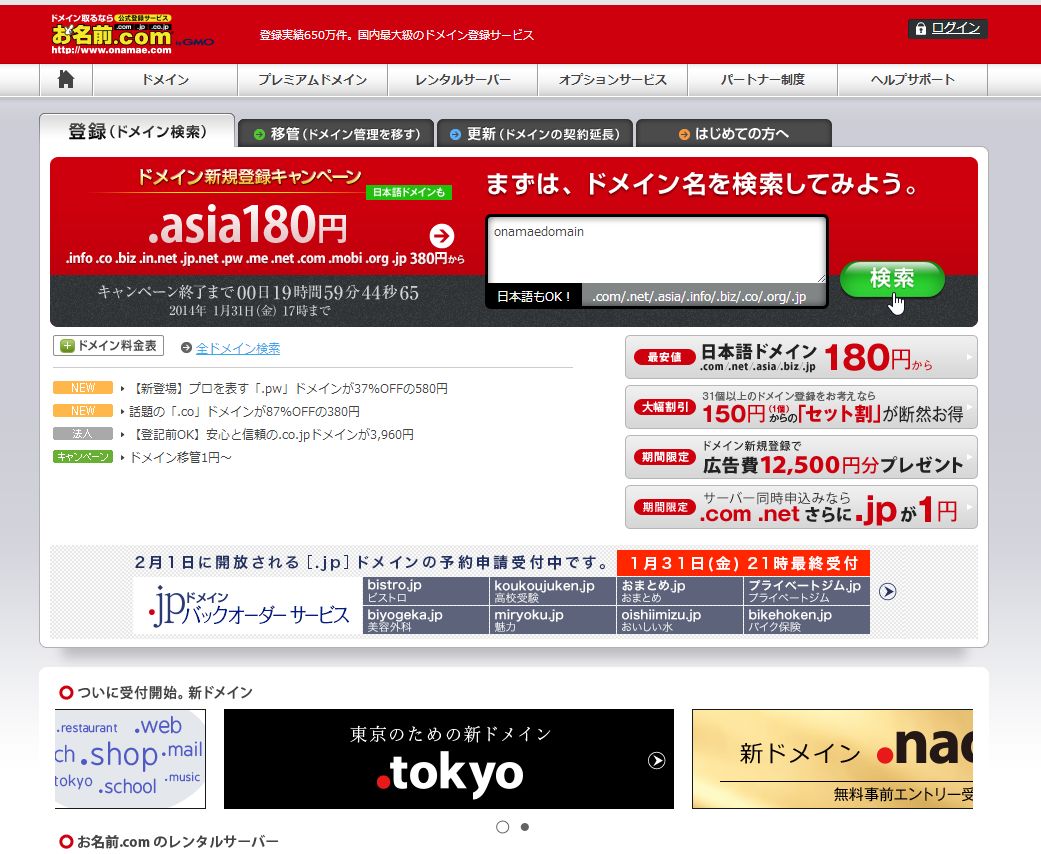Click green plus icon on ドメイン料金表
This screenshot has height=854, width=1041.
[67, 346]
